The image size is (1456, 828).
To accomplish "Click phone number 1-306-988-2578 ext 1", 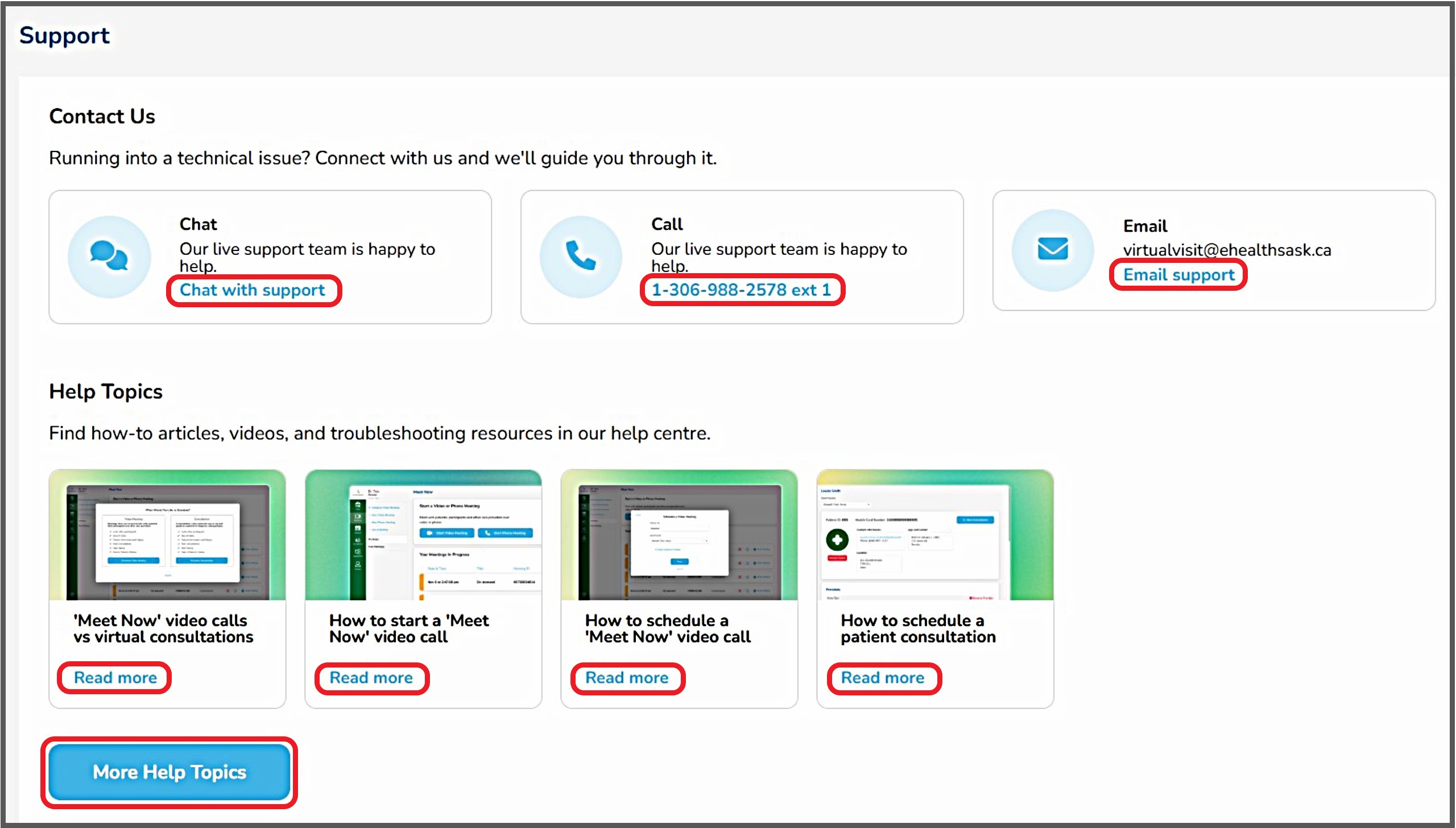I will click(x=741, y=290).
